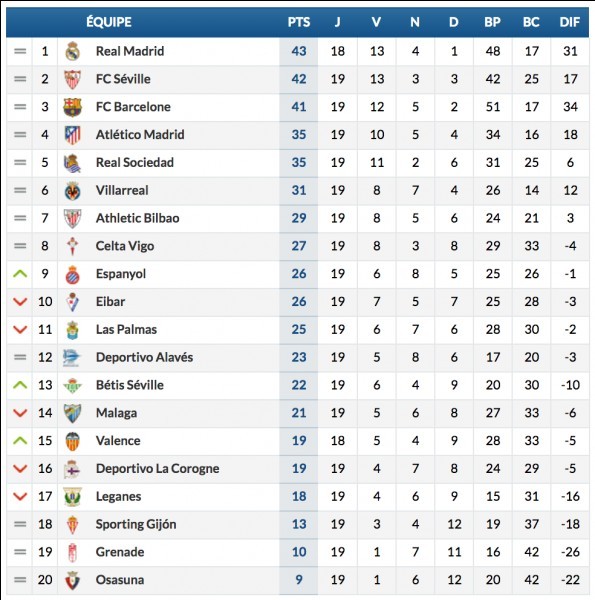Click the BP goals-for column header
The height and width of the screenshot is (600, 595).
pyautogui.click(x=492, y=22)
